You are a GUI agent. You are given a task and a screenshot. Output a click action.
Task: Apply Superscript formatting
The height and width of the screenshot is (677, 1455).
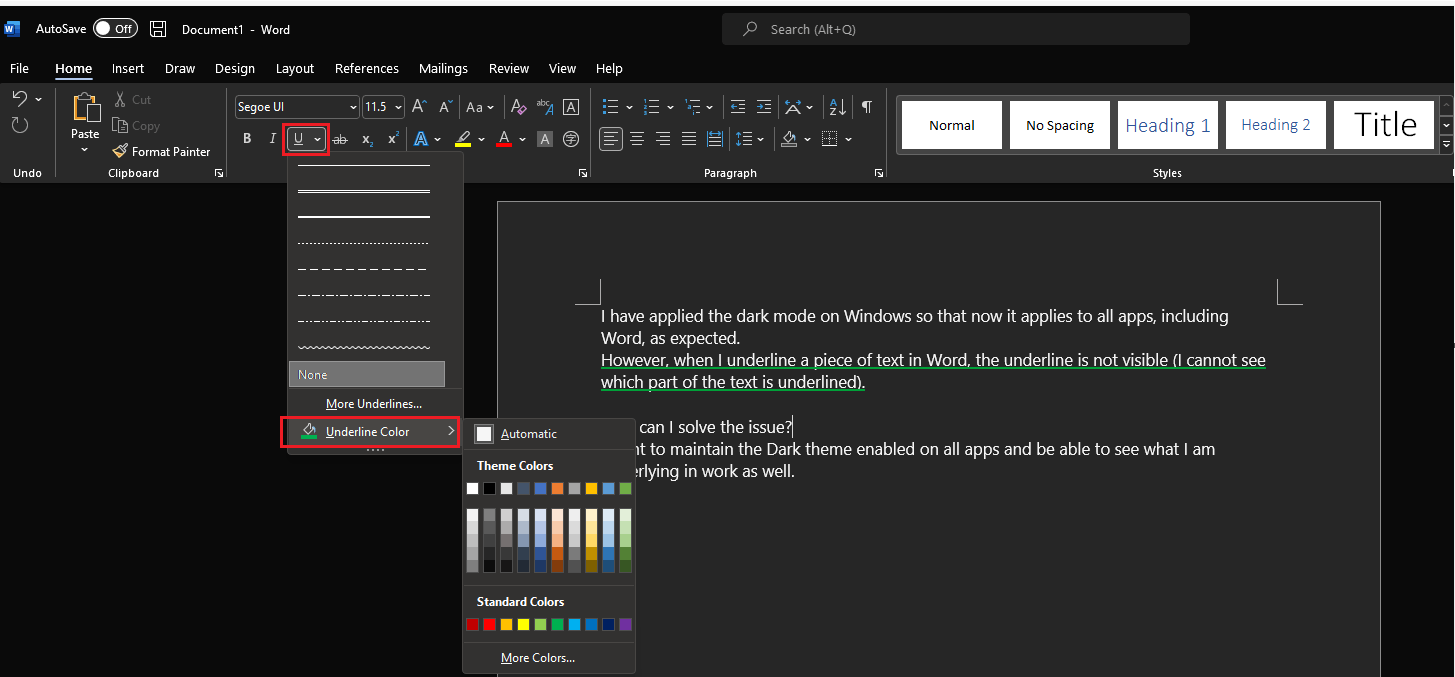pos(393,139)
